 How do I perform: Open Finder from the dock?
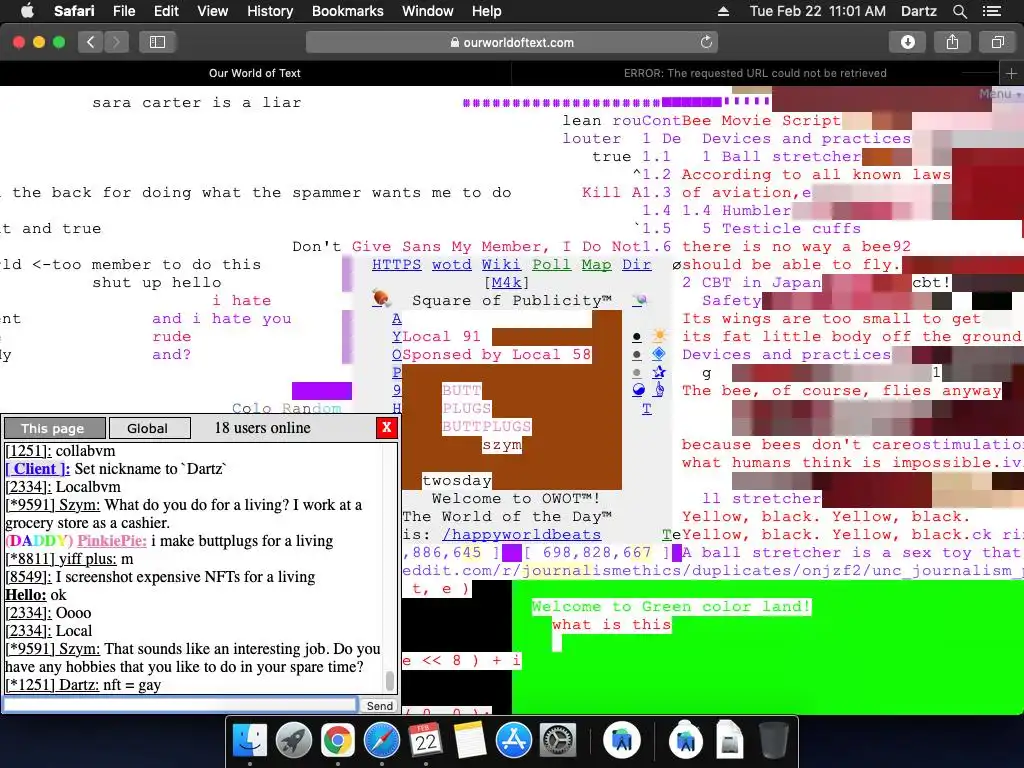tap(250, 741)
